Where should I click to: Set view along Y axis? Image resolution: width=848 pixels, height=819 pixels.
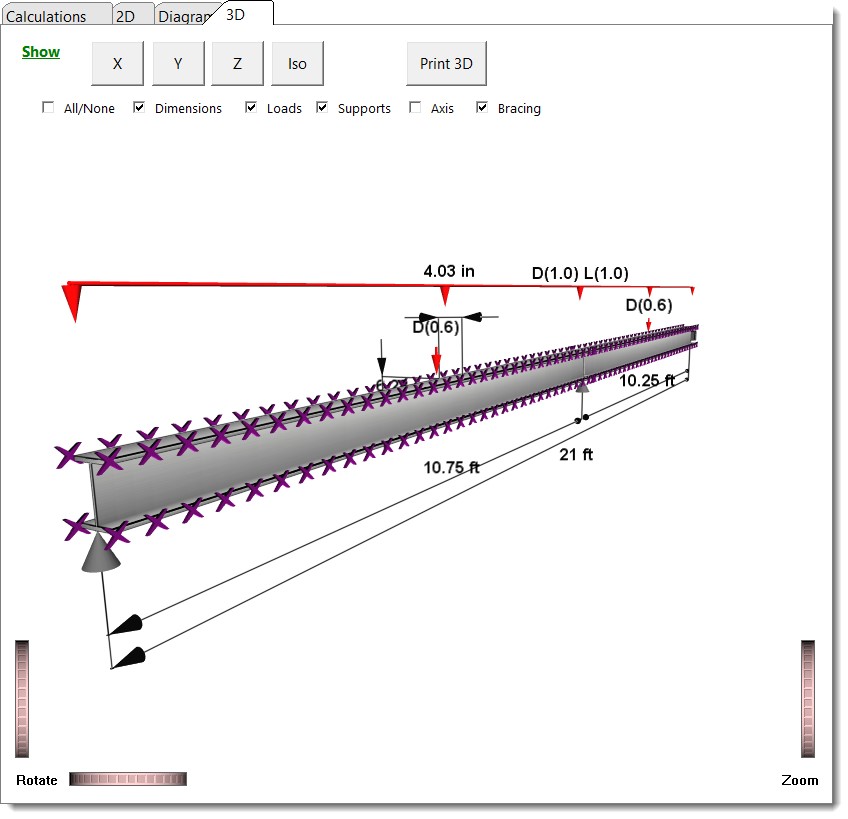pos(178,63)
